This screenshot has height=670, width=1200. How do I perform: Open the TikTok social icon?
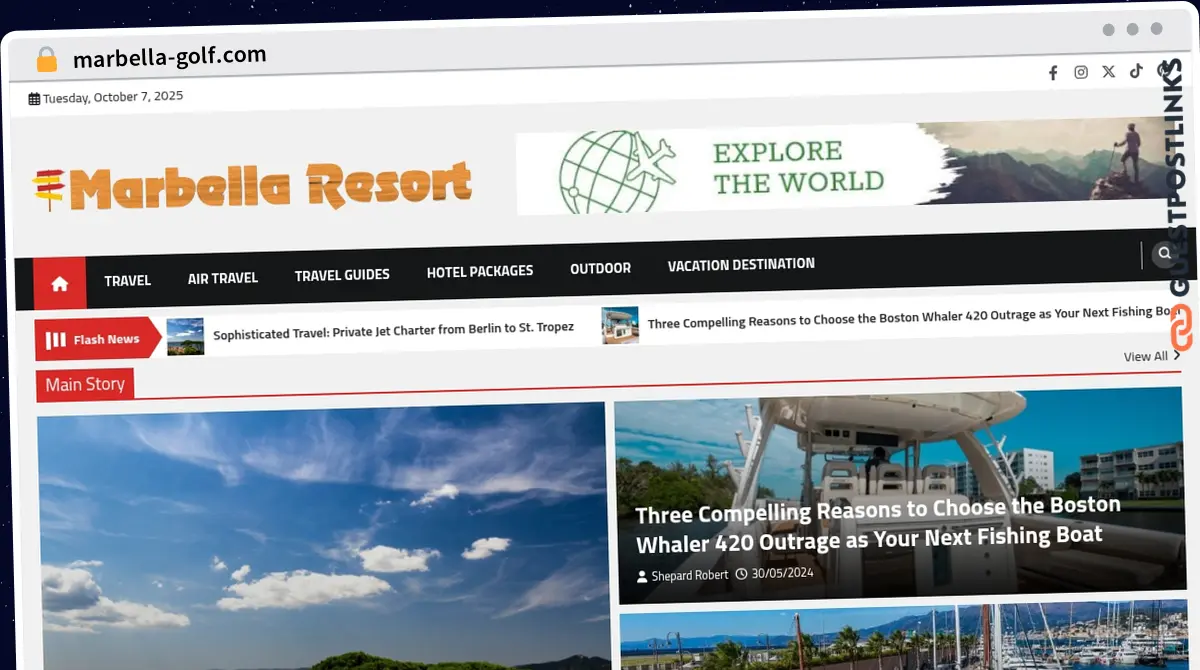point(1136,71)
